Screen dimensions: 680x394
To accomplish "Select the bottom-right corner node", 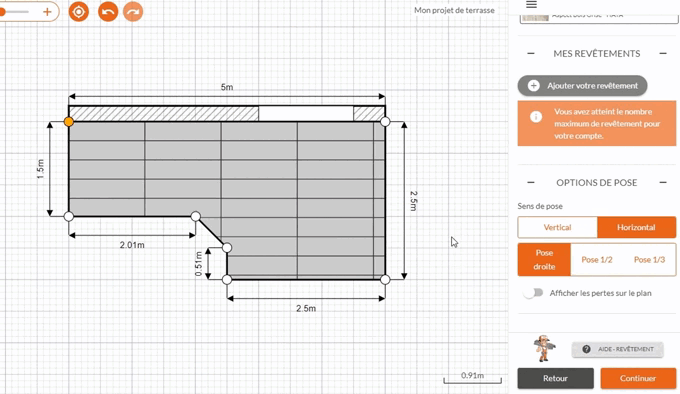I will tap(385, 280).
